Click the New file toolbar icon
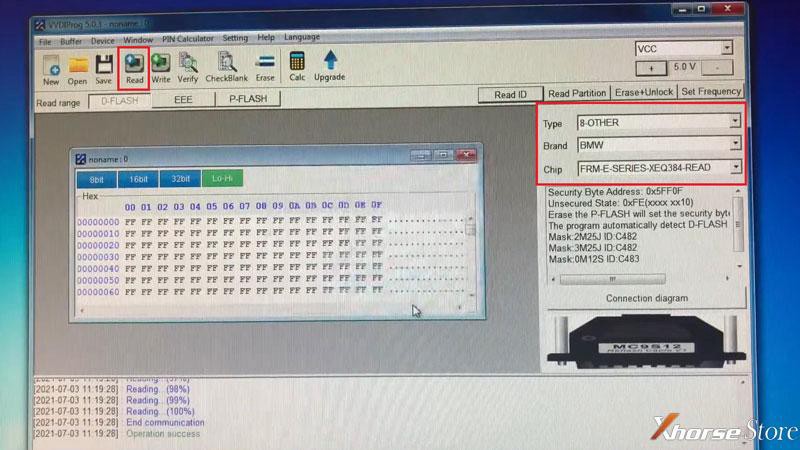800x450 pixels. click(51, 69)
